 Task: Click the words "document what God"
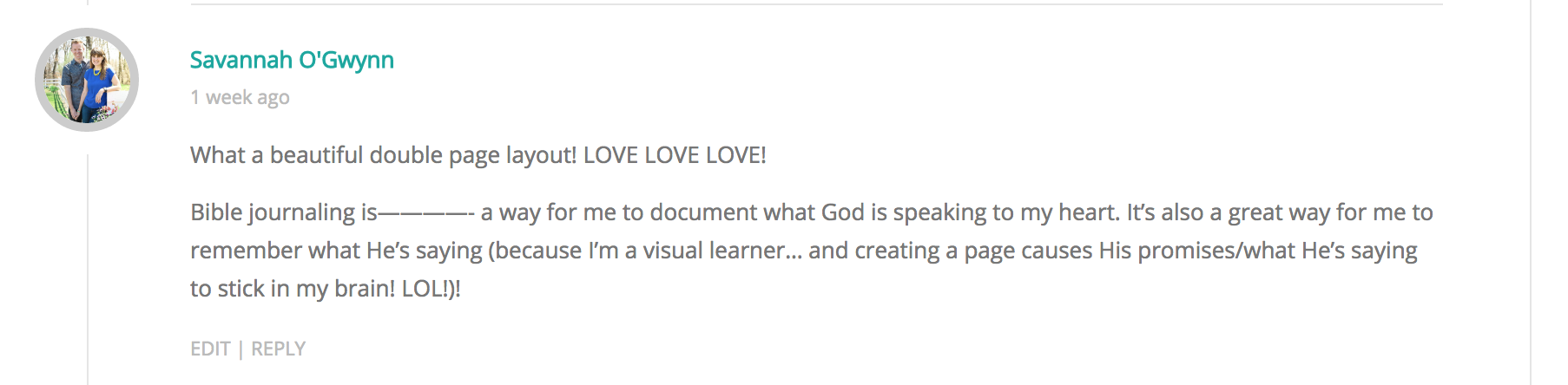[x=757, y=212]
